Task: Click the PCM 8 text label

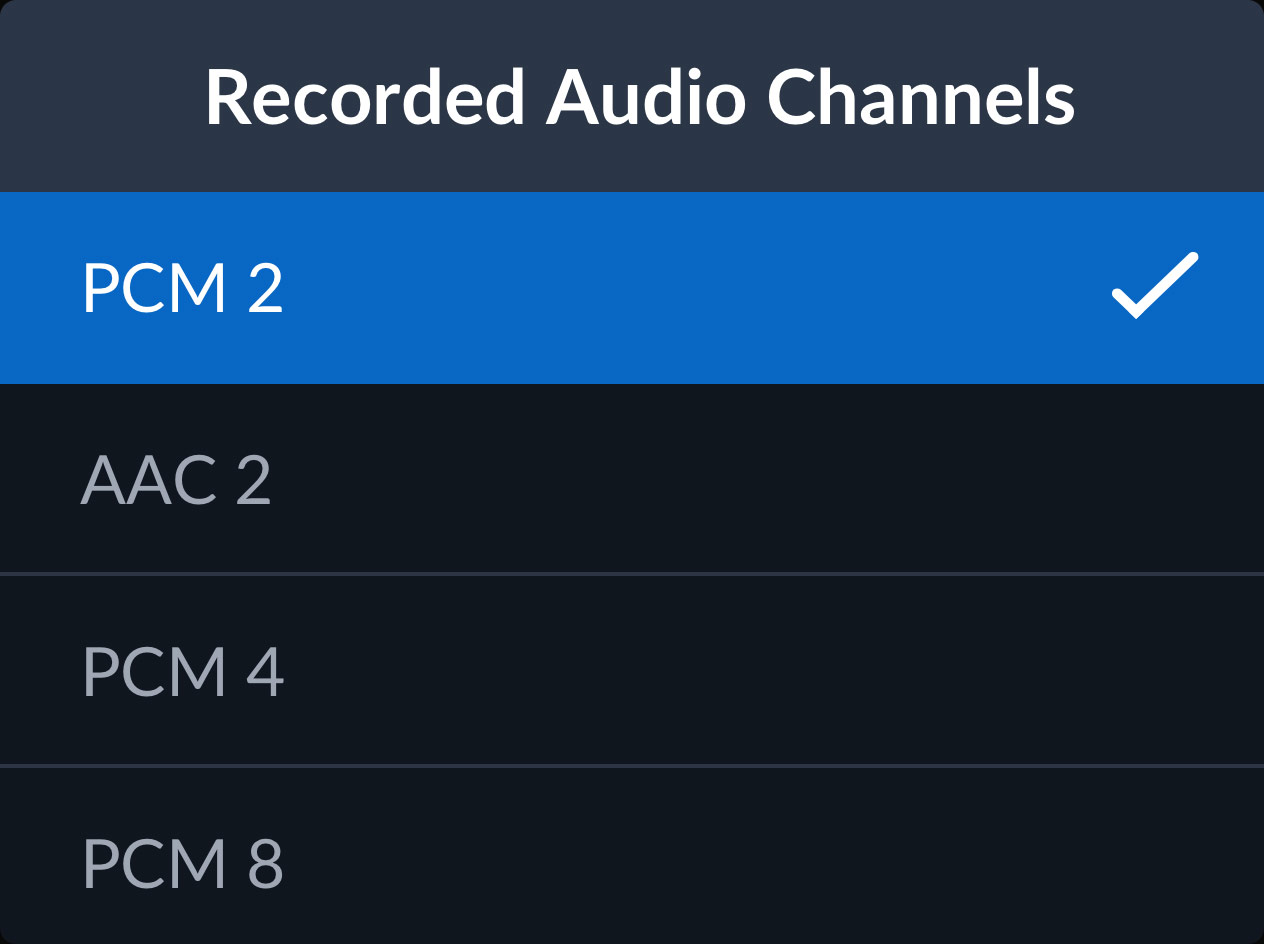Action: (x=183, y=863)
